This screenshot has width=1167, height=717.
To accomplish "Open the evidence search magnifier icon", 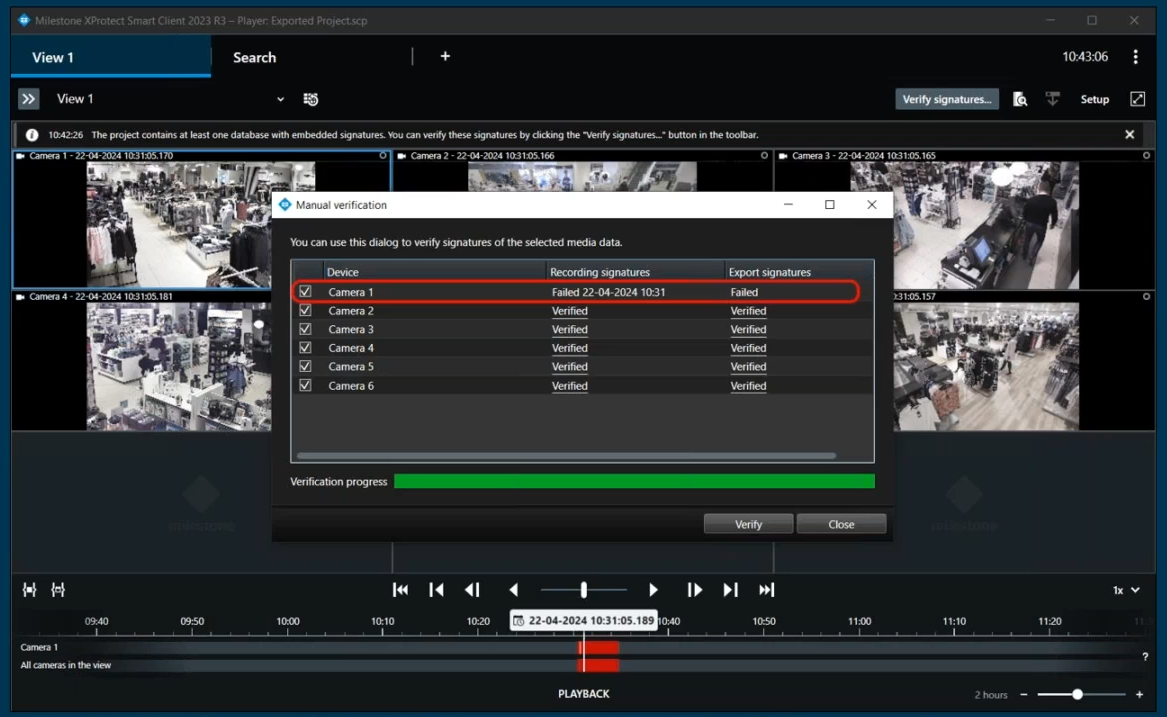I will [1020, 99].
